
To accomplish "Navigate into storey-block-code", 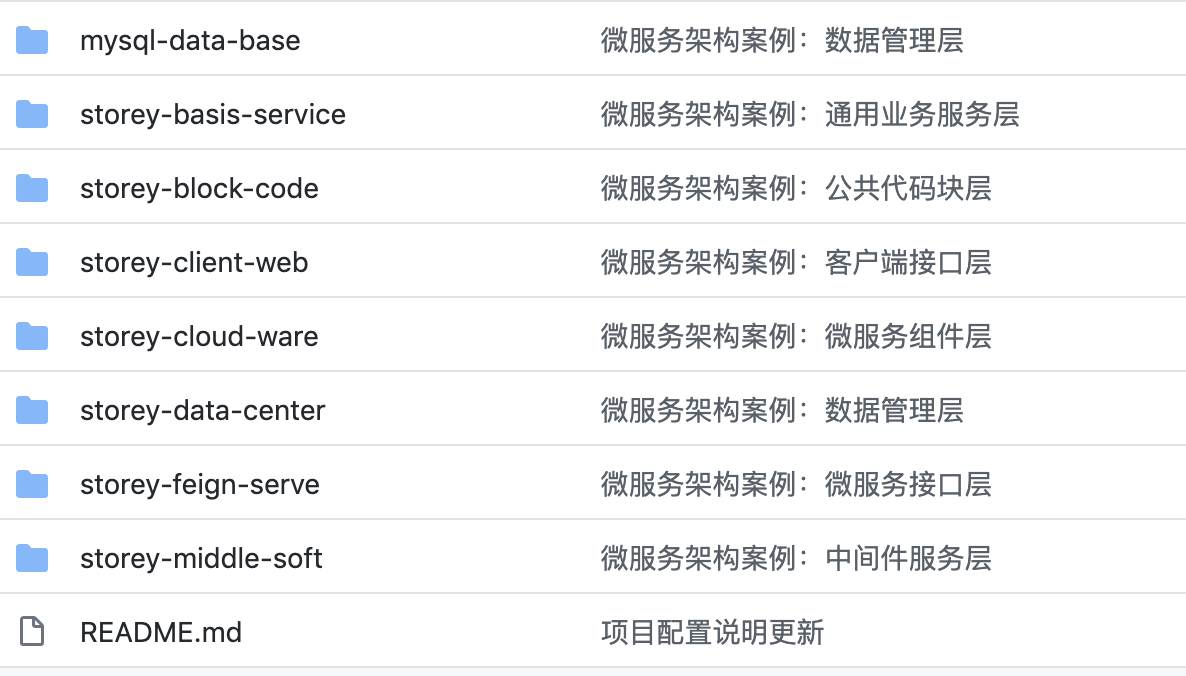I will [x=199, y=189].
